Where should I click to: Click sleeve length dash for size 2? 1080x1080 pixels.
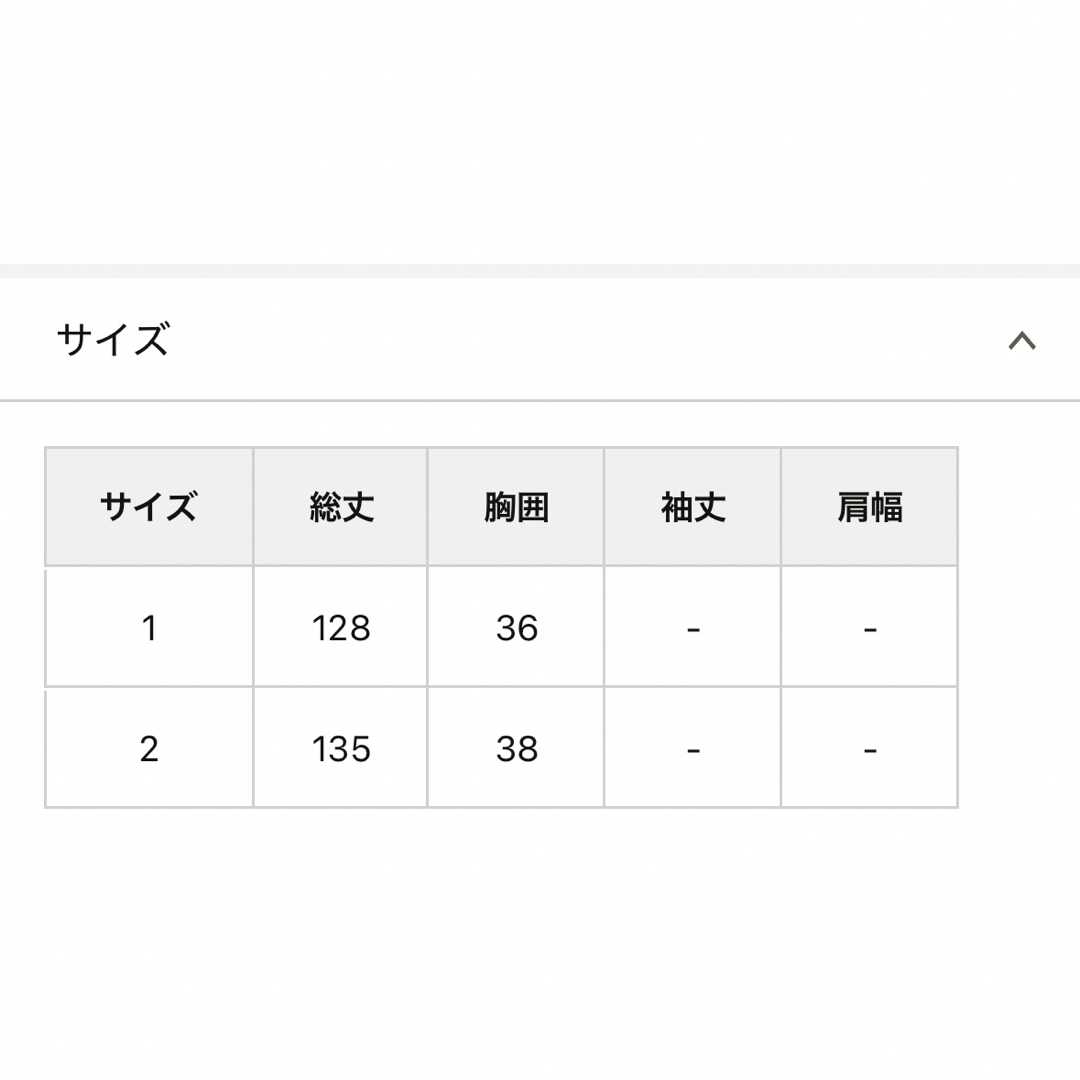click(x=693, y=748)
